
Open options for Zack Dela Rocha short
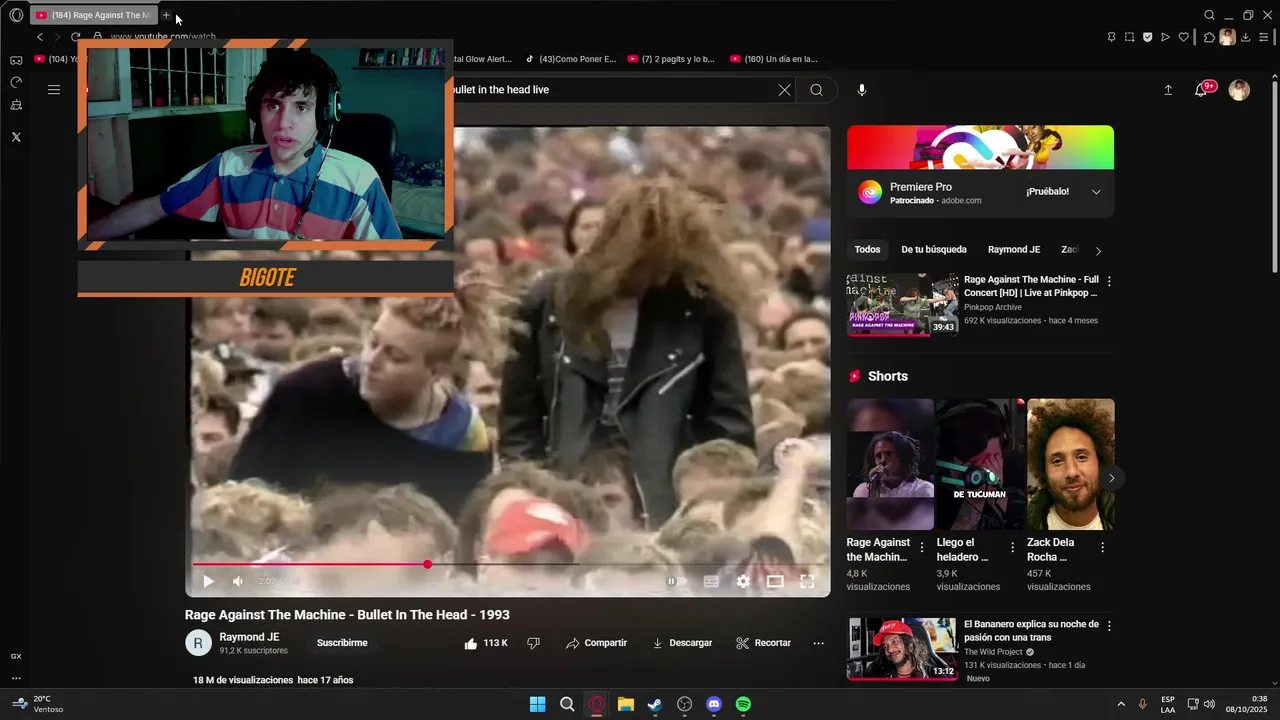point(1103,547)
